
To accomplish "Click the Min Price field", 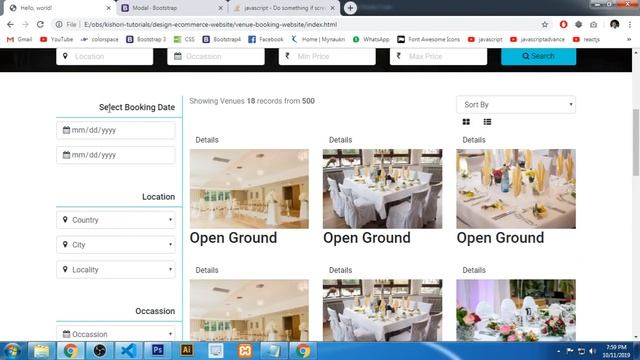I will pos(327,56).
